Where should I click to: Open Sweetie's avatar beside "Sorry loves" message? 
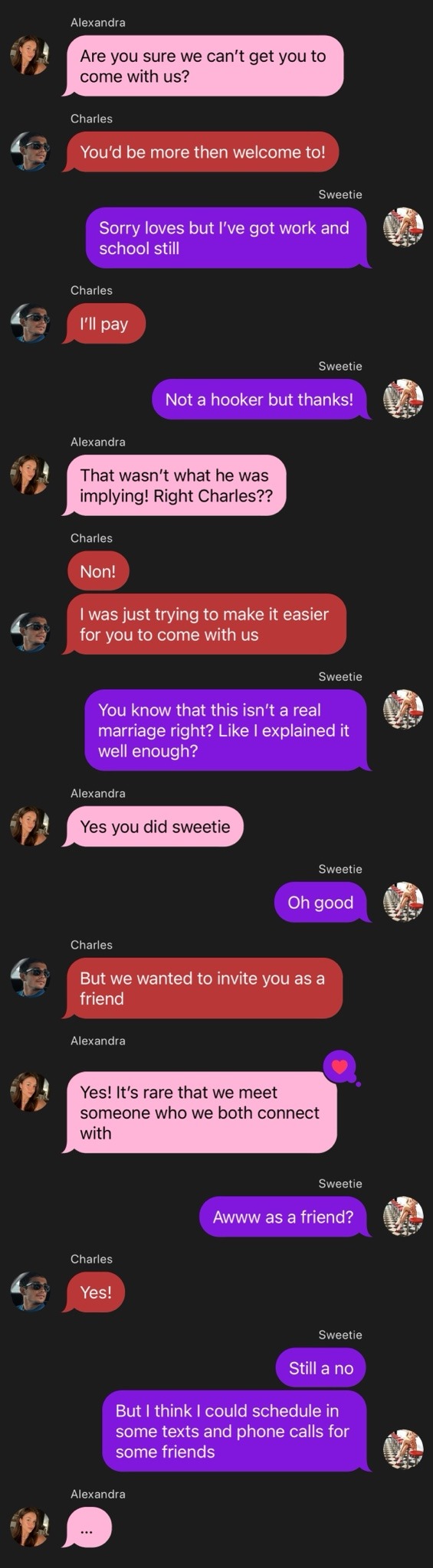(403, 227)
